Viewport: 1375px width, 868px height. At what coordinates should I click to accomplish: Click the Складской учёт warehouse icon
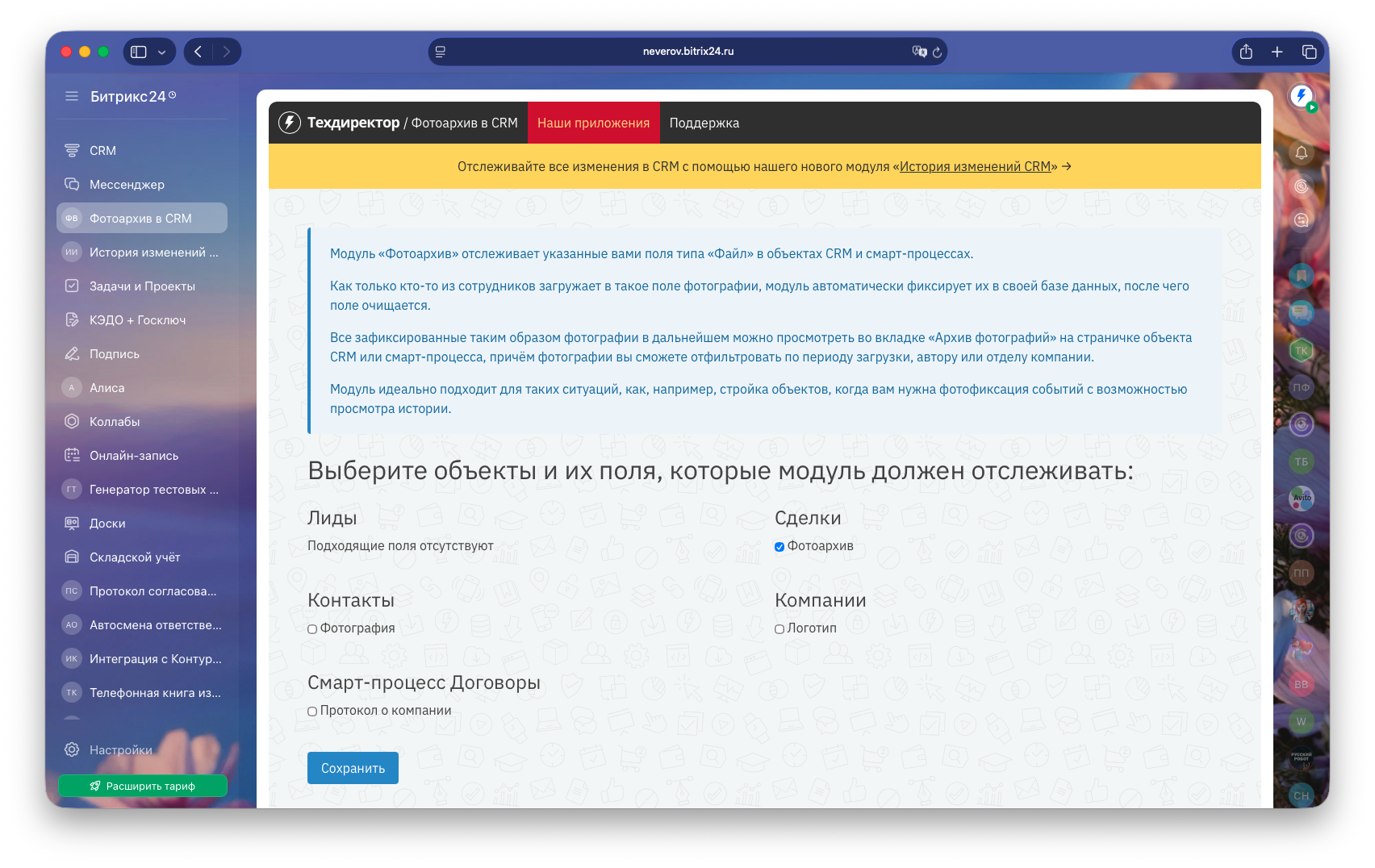coord(72,557)
